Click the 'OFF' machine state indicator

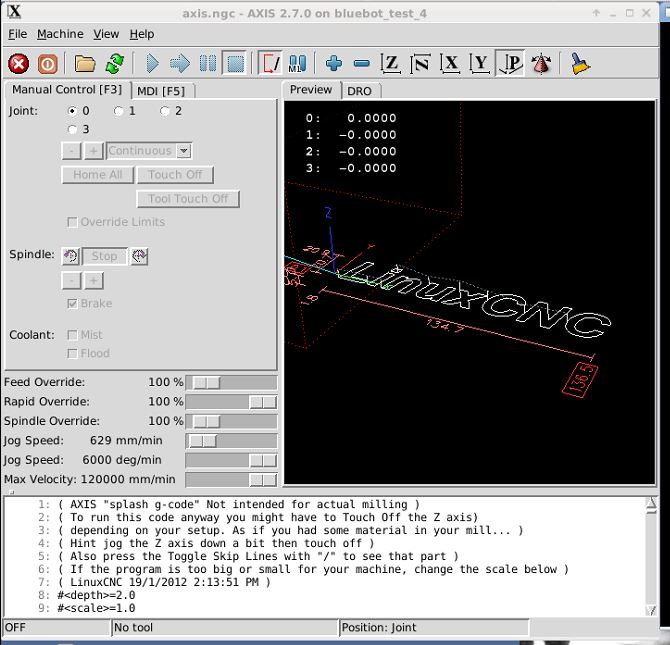click(56, 627)
